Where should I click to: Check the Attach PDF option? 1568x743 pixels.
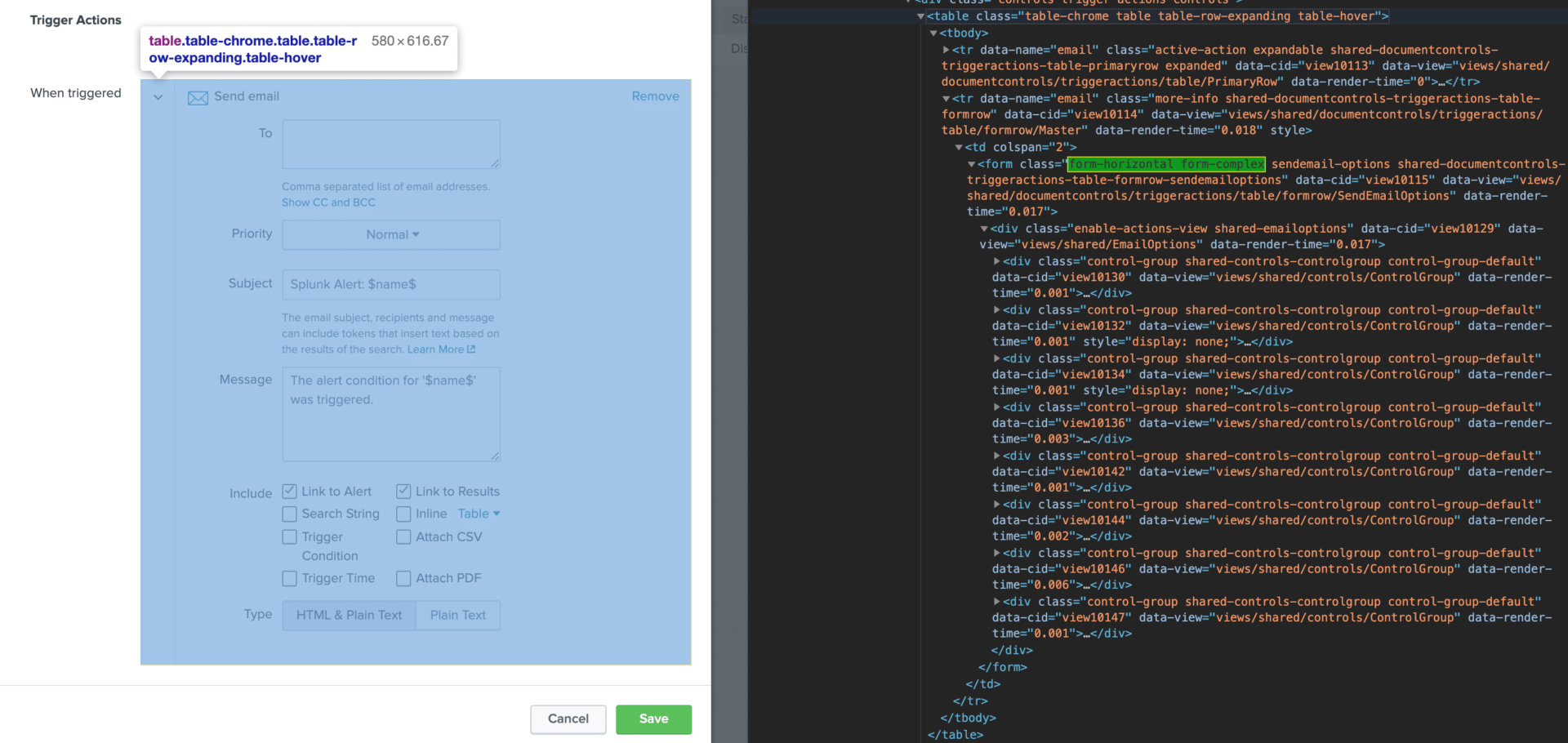click(403, 578)
